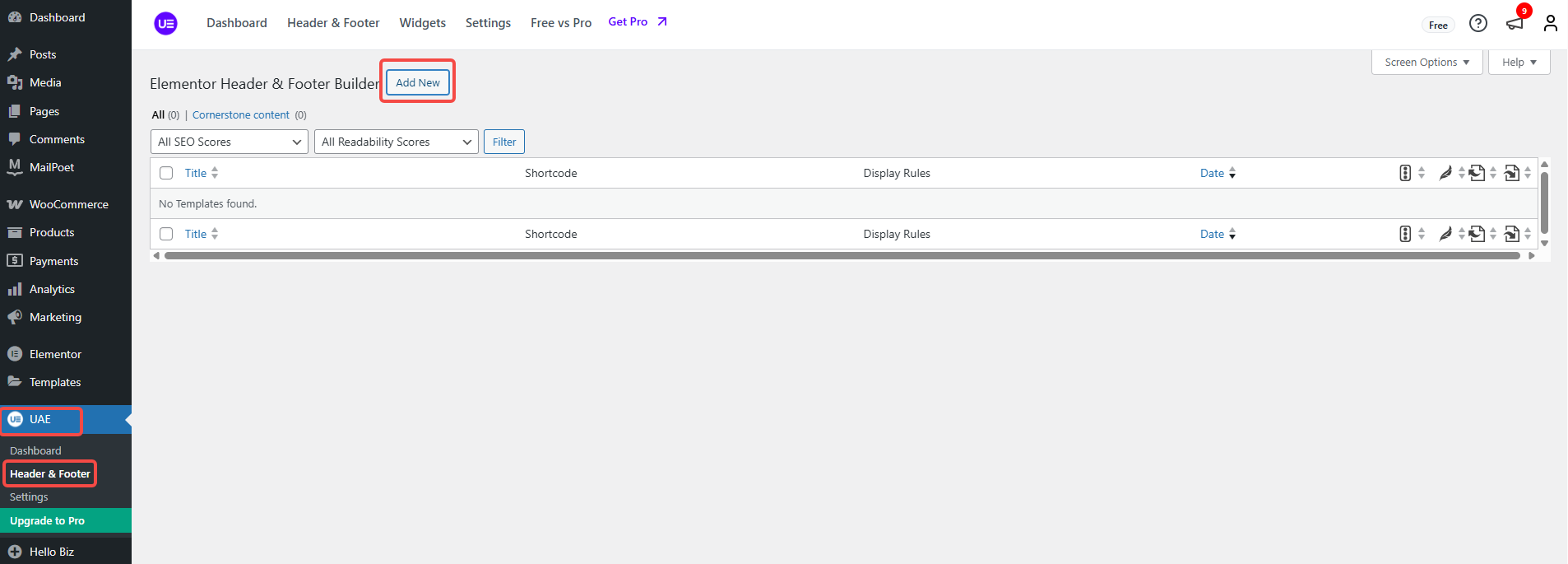Expand the Screen Options panel

point(1427,63)
